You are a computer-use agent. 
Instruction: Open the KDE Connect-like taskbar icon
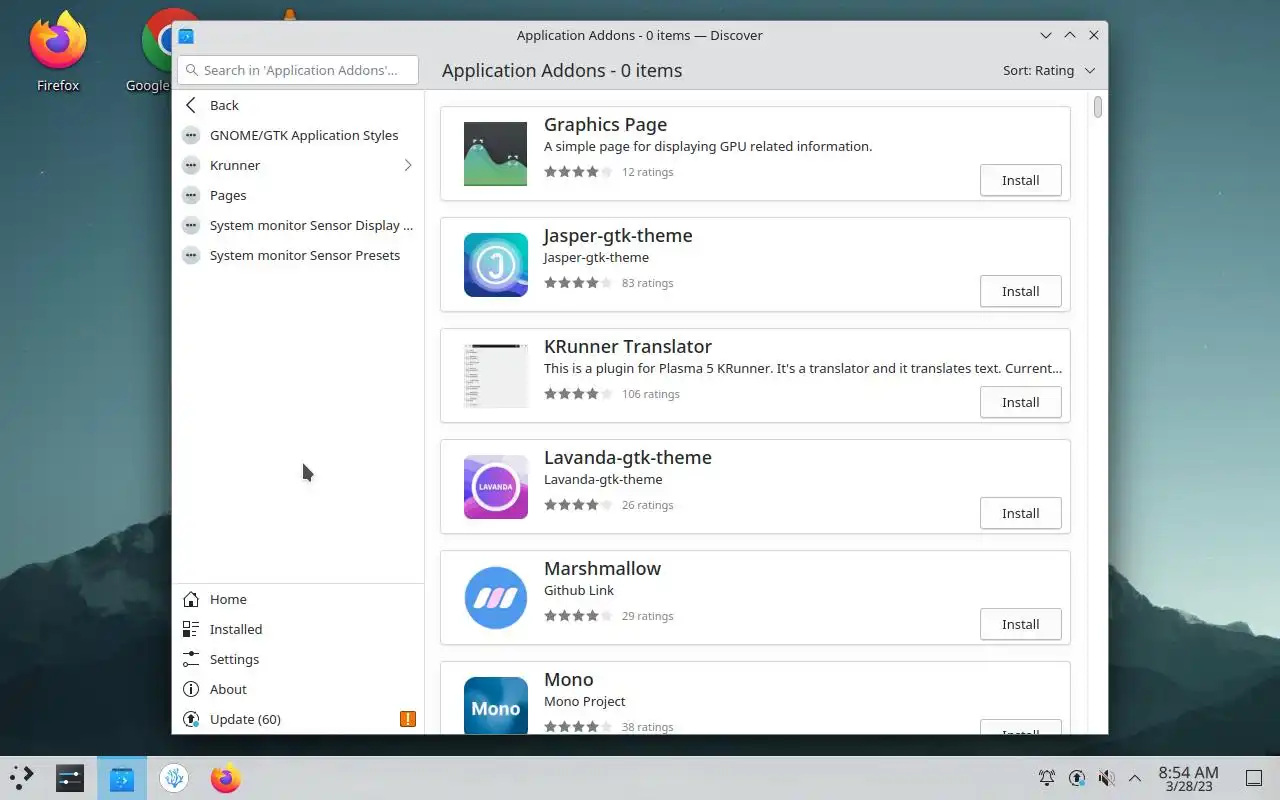tap(174, 778)
